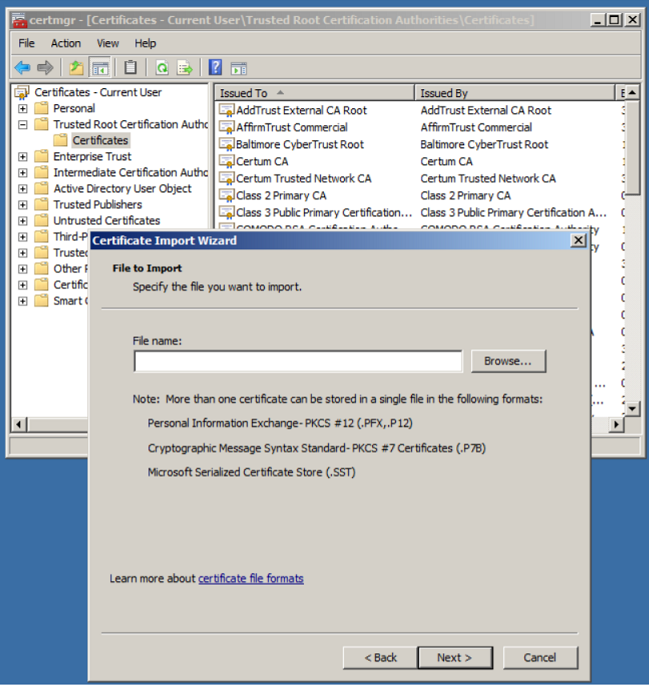The height and width of the screenshot is (685, 669).
Task: Click the Class 3 Public Primary certificate icon
Action: (226, 212)
